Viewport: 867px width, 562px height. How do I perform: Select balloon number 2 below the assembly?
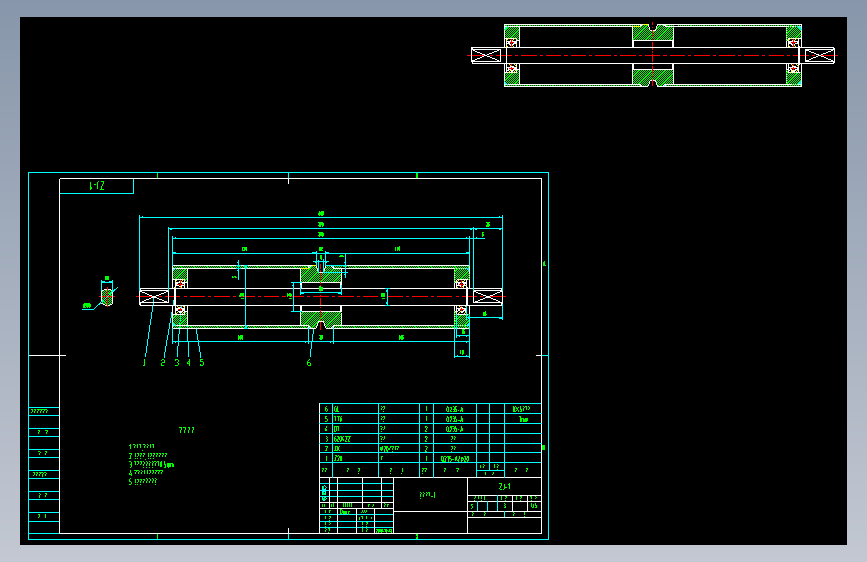click(163, 363)
